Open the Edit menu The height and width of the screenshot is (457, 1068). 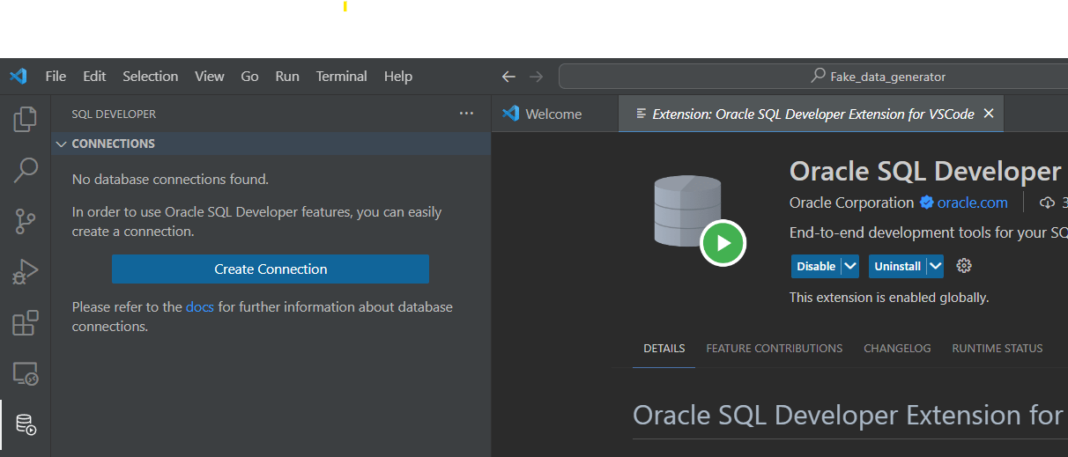(95, 76)
